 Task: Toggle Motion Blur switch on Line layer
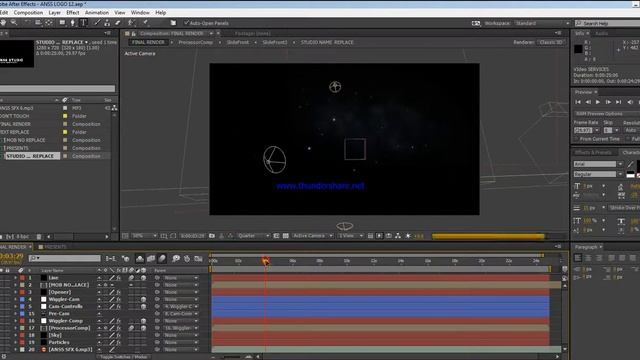click(x=131, y=278)
